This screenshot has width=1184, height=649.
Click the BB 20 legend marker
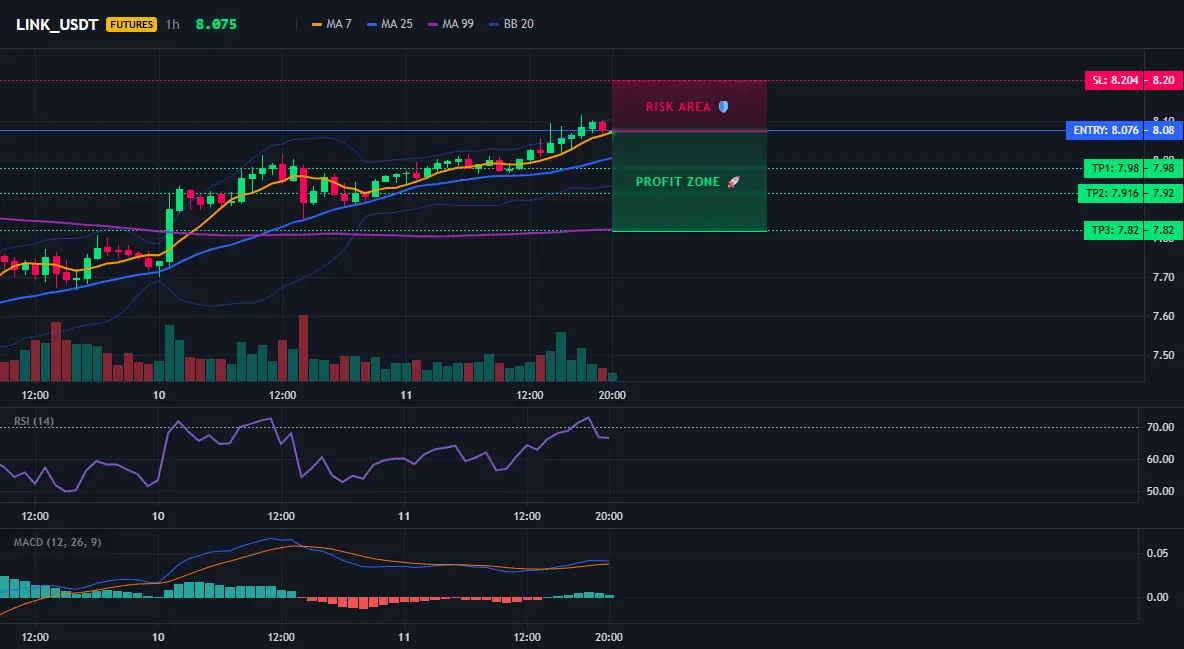coord(494,24)
